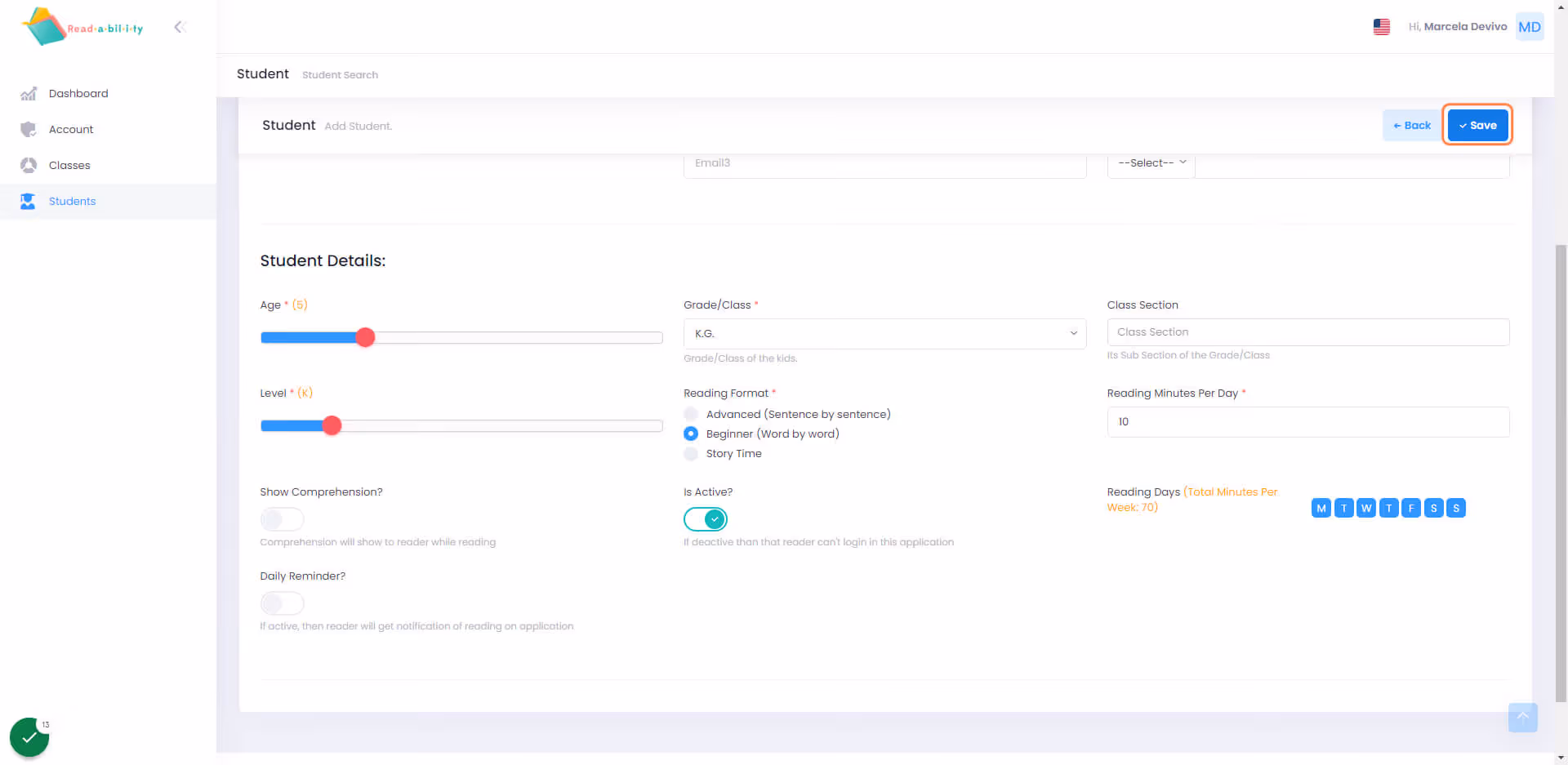The height and width of the screenshot is (765, 1568).
Task: Save the student record
Action: (1478, 125)
